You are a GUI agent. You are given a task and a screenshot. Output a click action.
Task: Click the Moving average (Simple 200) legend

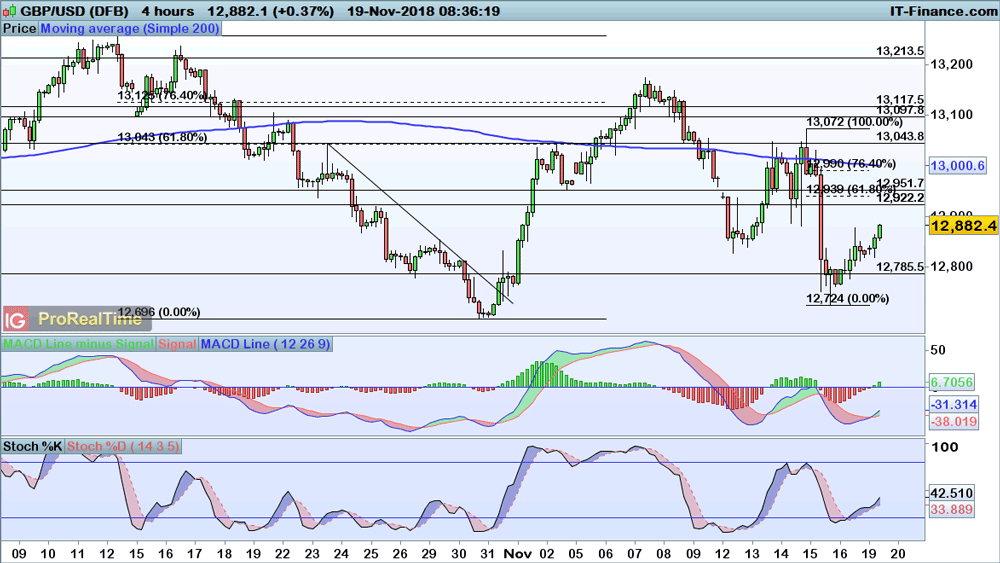[130, 29]
